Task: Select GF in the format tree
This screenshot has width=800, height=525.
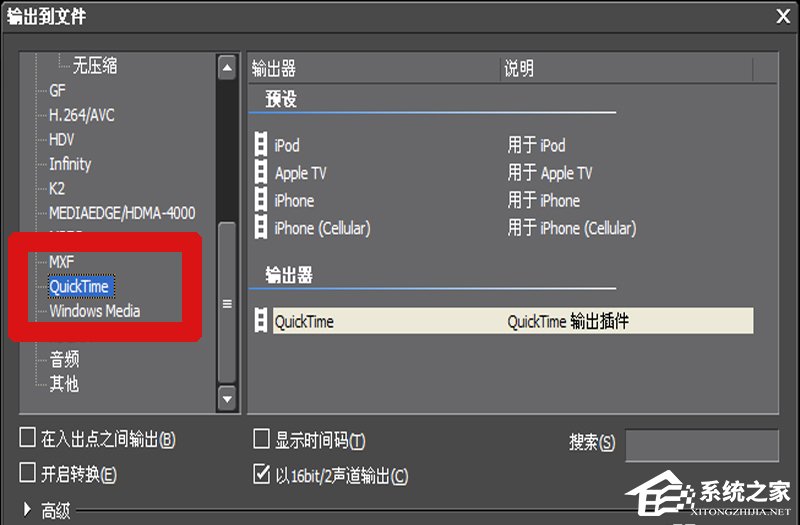Action: click(x=57, y=90)
